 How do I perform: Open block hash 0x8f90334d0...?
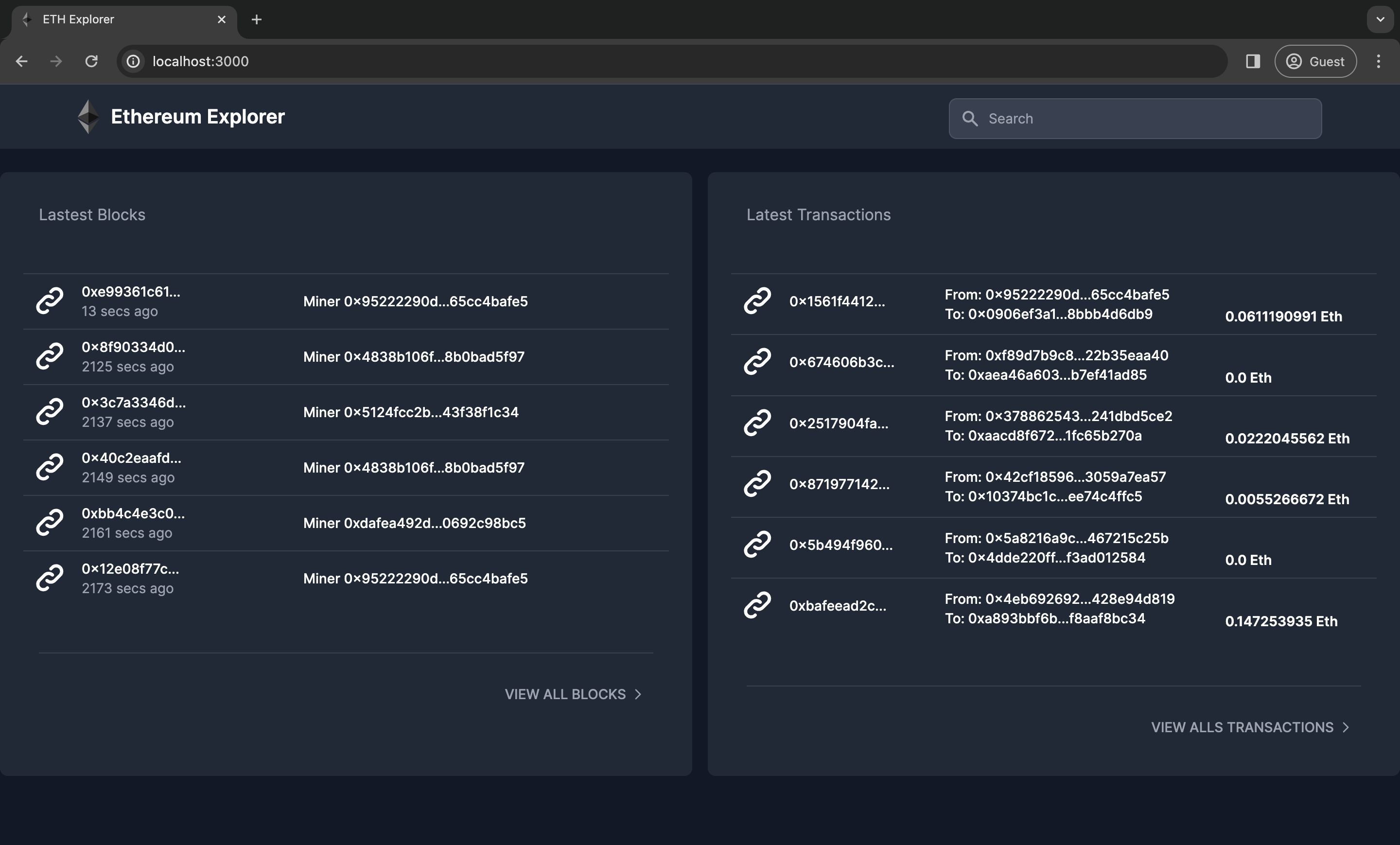tap(134, 347)
